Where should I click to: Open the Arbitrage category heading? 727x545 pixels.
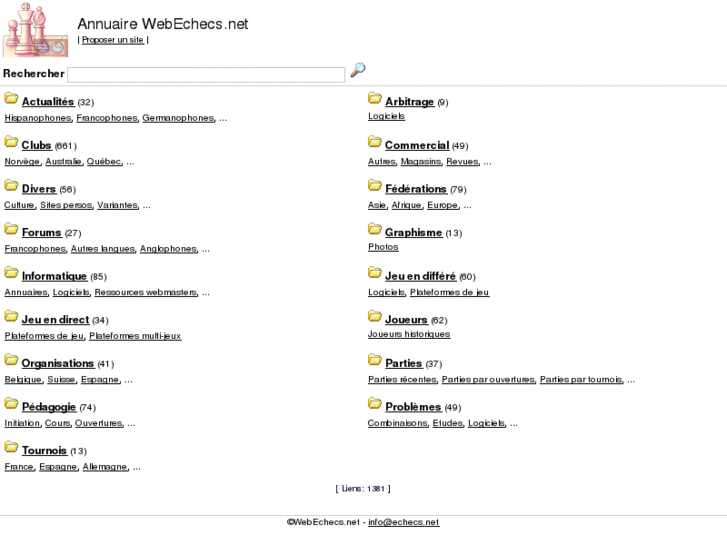(409, 102)
